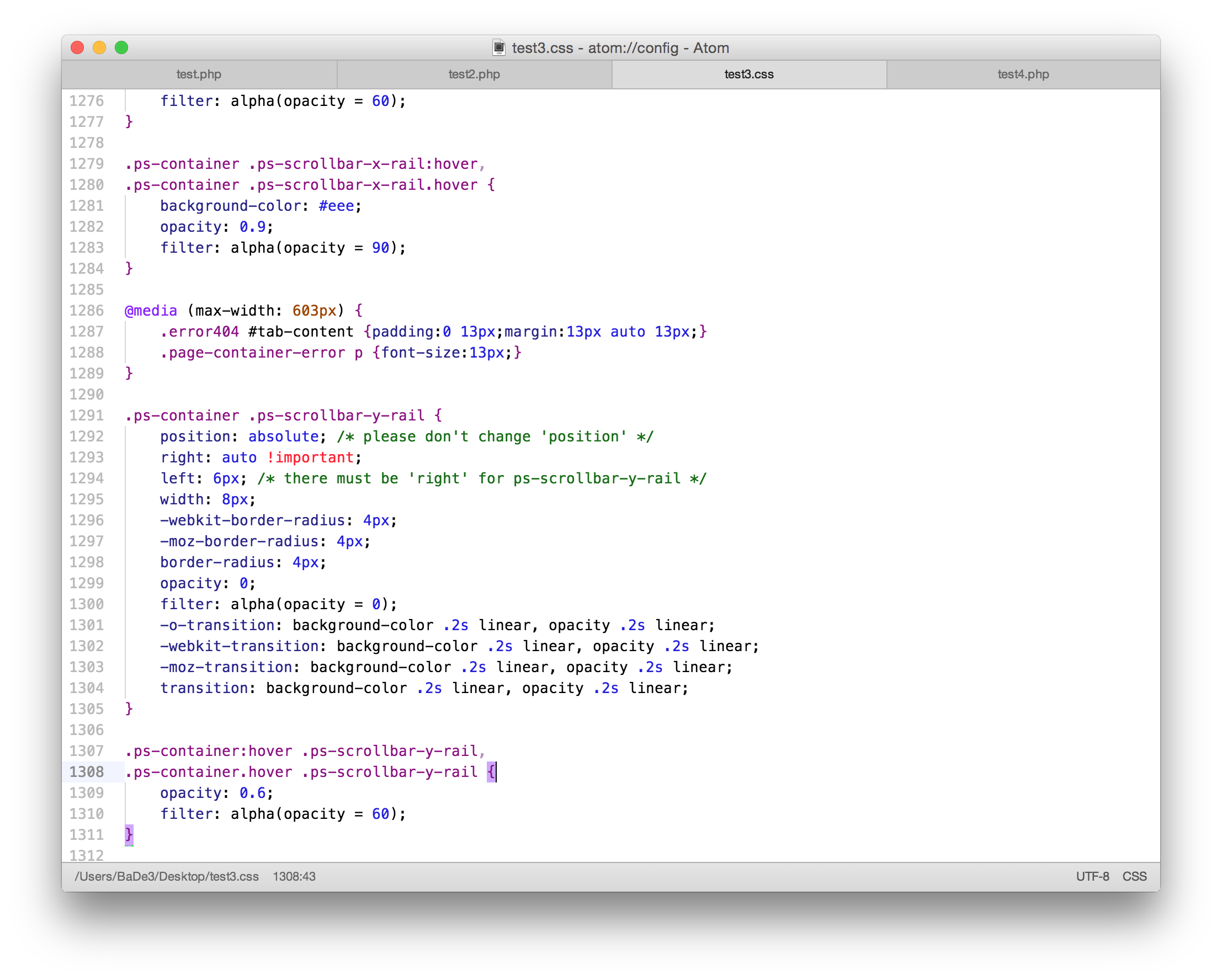
Task: Click the #eee color value
Action: pos(336,206)
